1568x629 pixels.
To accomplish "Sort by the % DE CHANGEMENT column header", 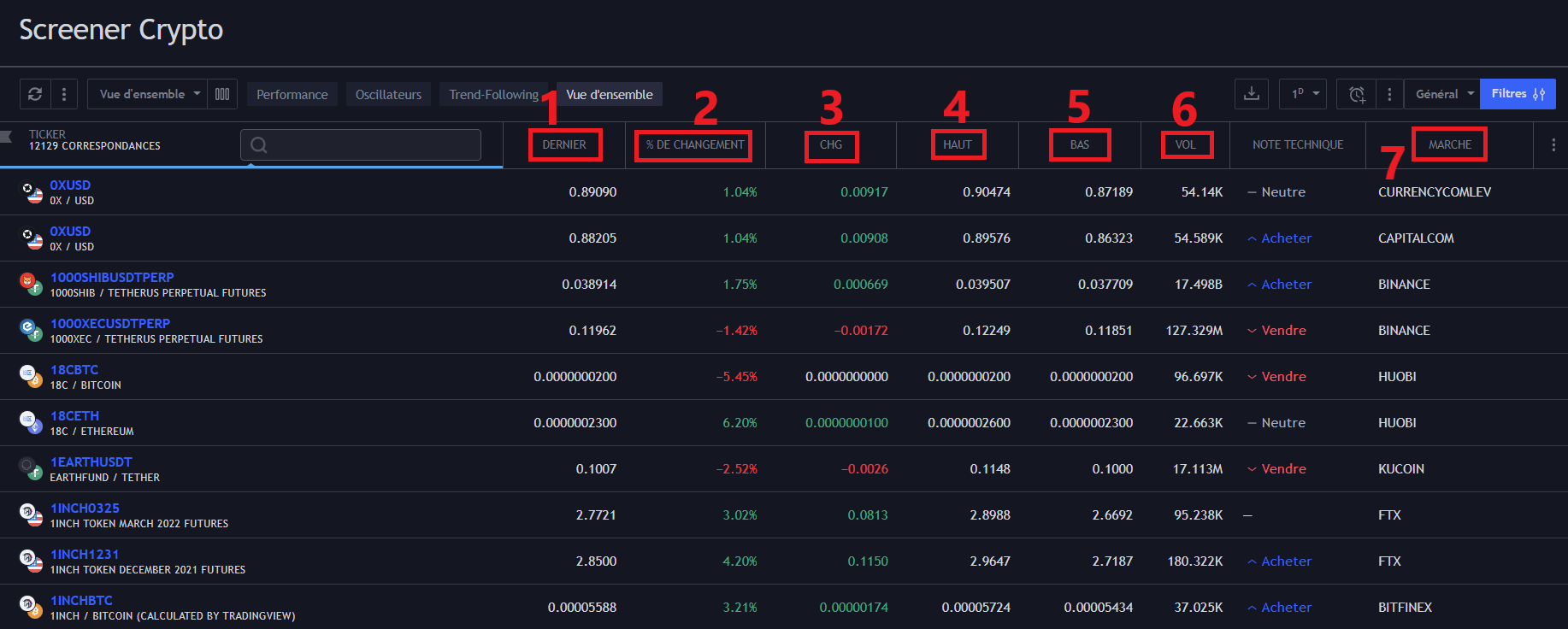I will (x=694, y=145).
